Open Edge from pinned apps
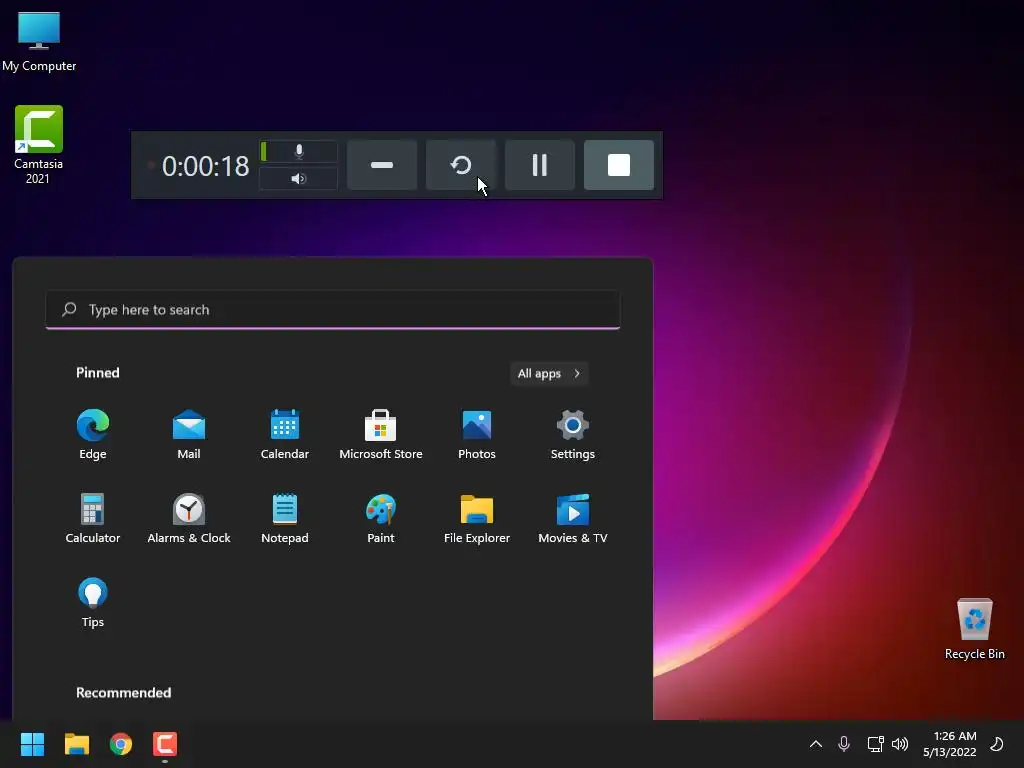 coord(93,434)
